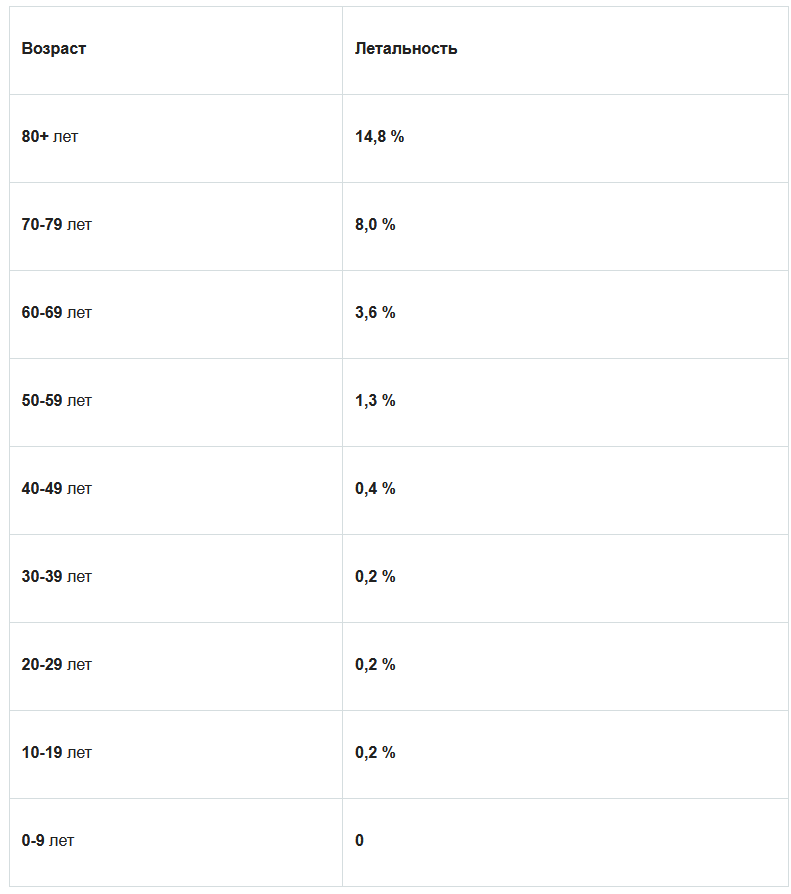The height and width of the screenshot is (894, 791).
Task: Click 0,2 % in the 20-29 row
Action: point(375,665)
